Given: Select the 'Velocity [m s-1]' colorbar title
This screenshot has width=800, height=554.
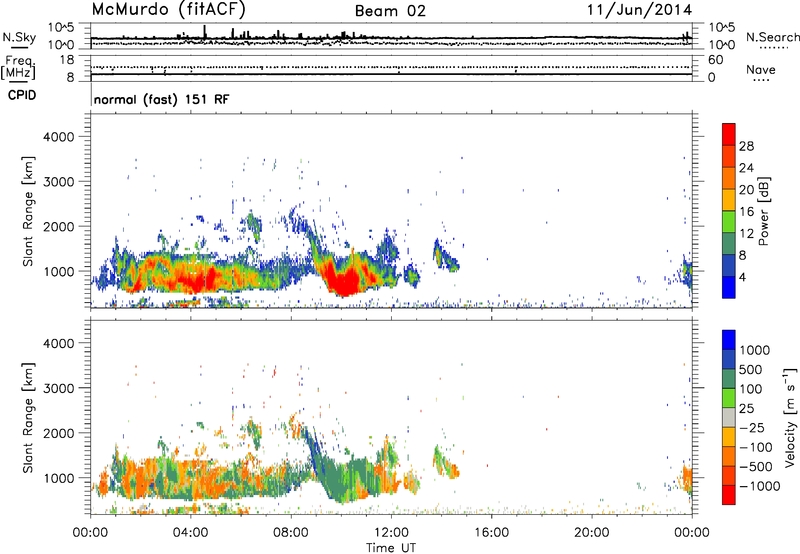Looking at the screenshot, I should (790, 417).
